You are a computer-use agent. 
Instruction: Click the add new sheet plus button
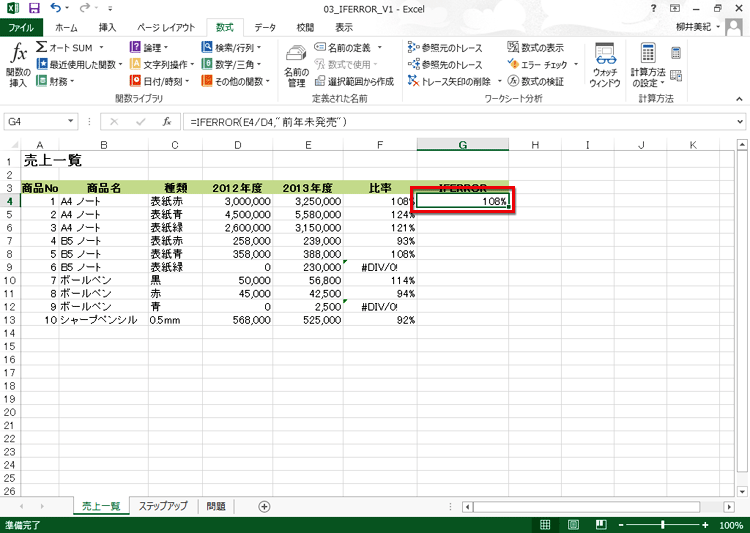point(264,507)
